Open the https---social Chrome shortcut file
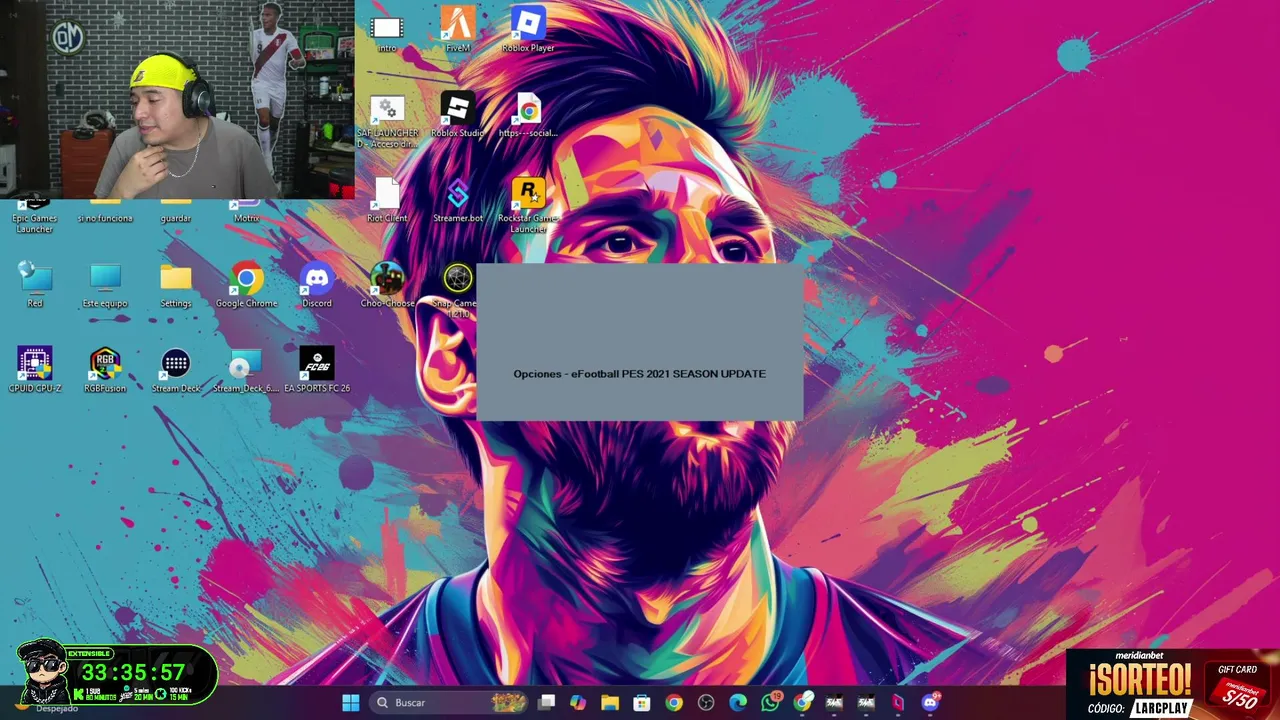Screen dimensions: 1280x720 point(528,109)
